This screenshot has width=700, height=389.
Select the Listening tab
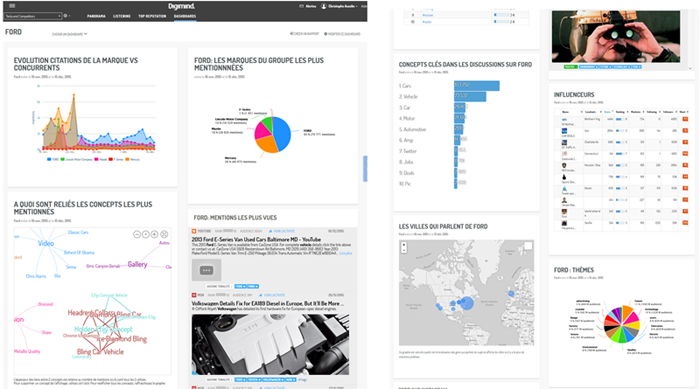coord(121,16)
